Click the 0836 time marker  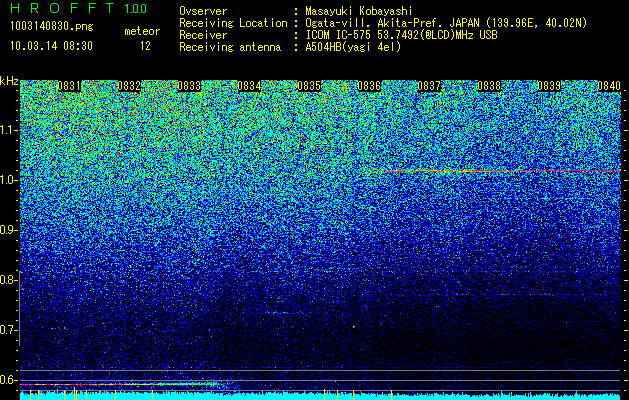coord(369,86)
